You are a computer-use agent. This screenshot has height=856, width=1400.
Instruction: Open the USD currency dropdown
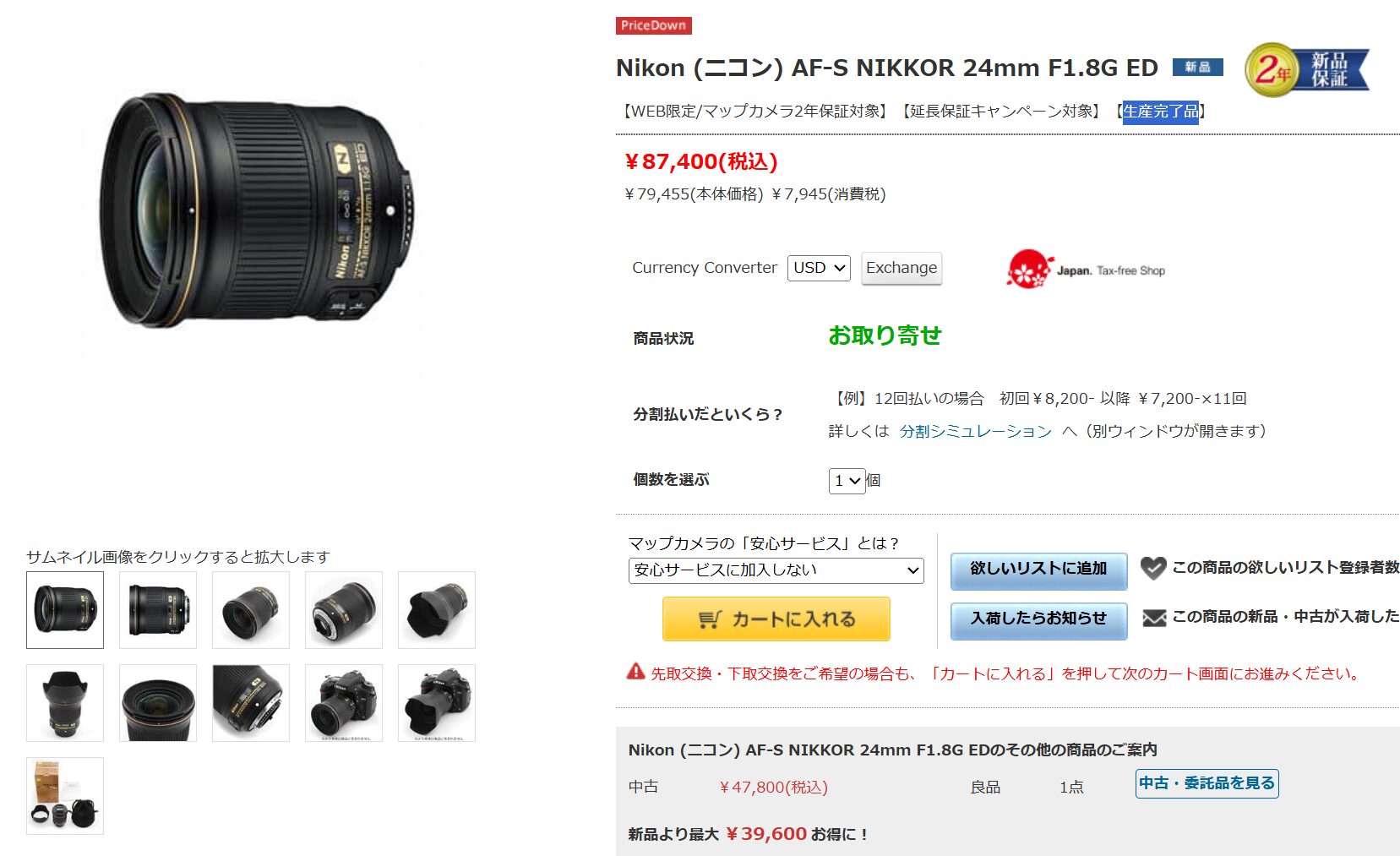pyautogui.click(x=819, y=268)
